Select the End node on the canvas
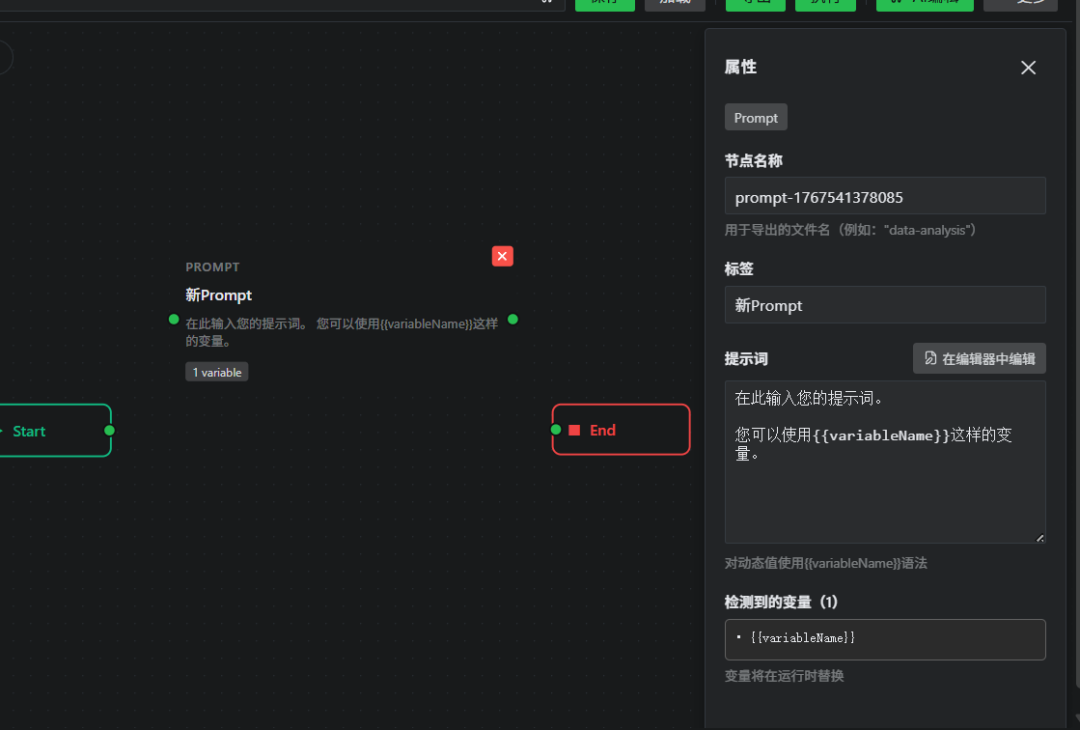 pos(620,430)
